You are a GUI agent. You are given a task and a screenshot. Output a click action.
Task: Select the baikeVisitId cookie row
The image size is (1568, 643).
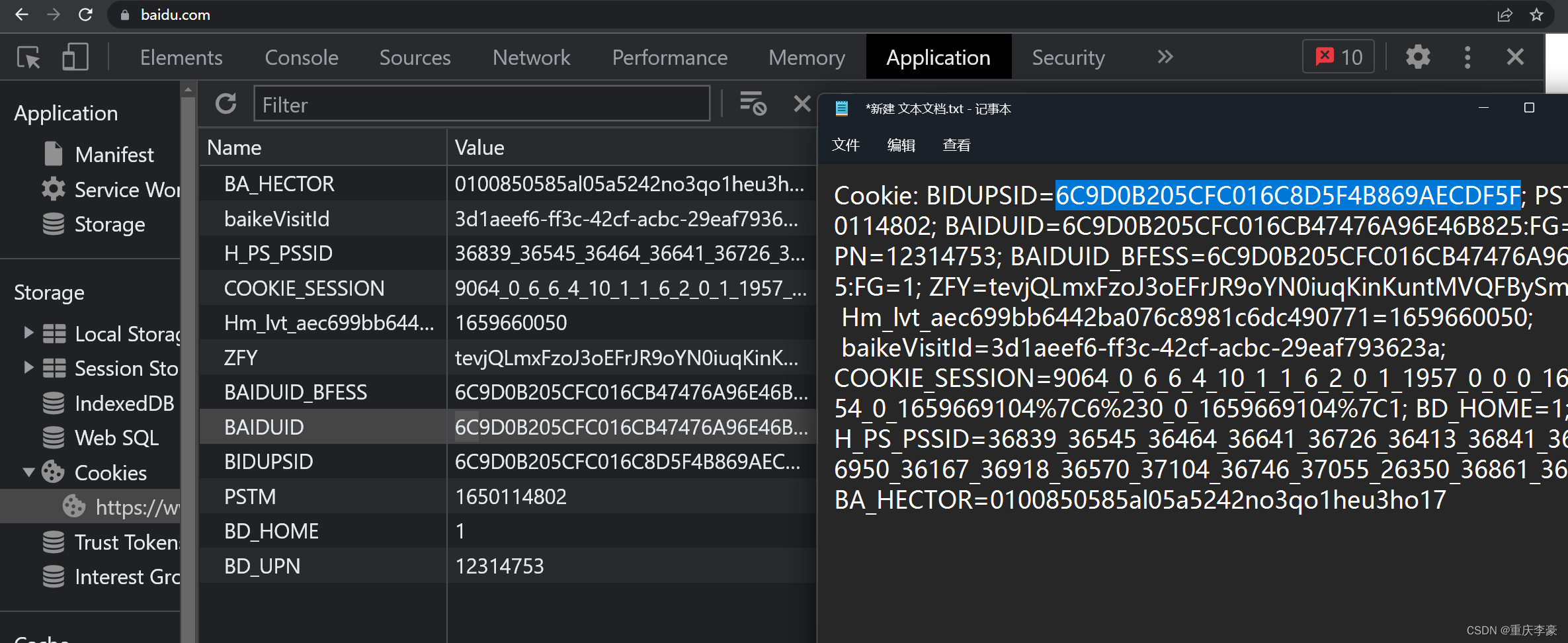[x=508, y=218]
